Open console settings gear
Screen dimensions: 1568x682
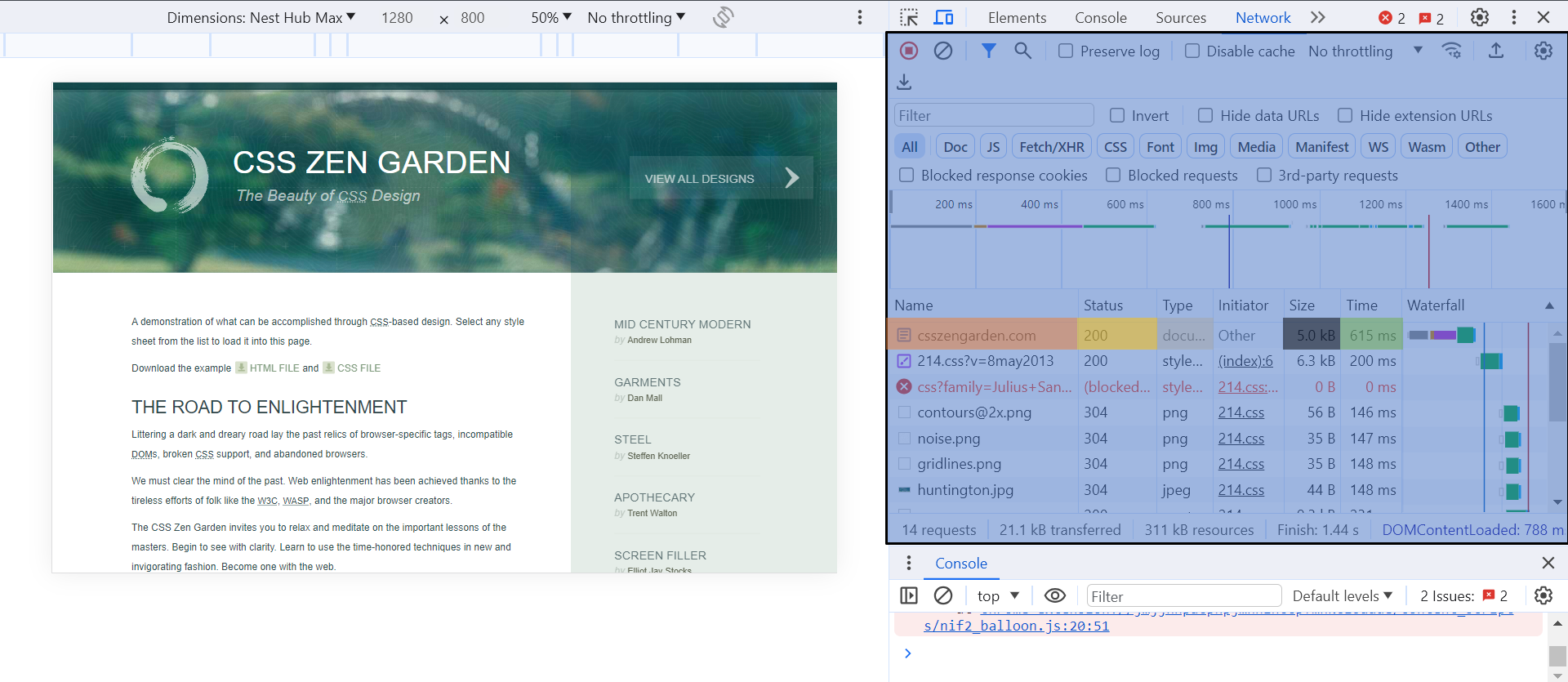[1543, 595]
